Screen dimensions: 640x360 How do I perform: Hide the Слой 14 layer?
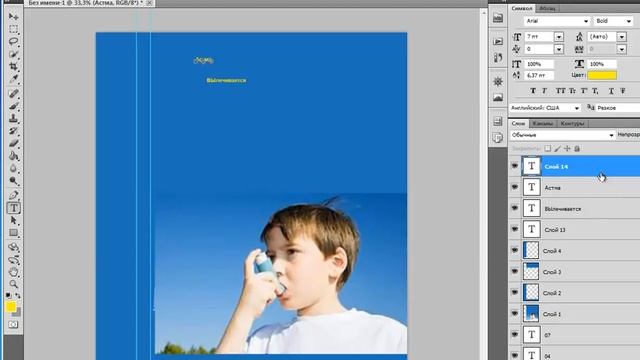(514, 166)
